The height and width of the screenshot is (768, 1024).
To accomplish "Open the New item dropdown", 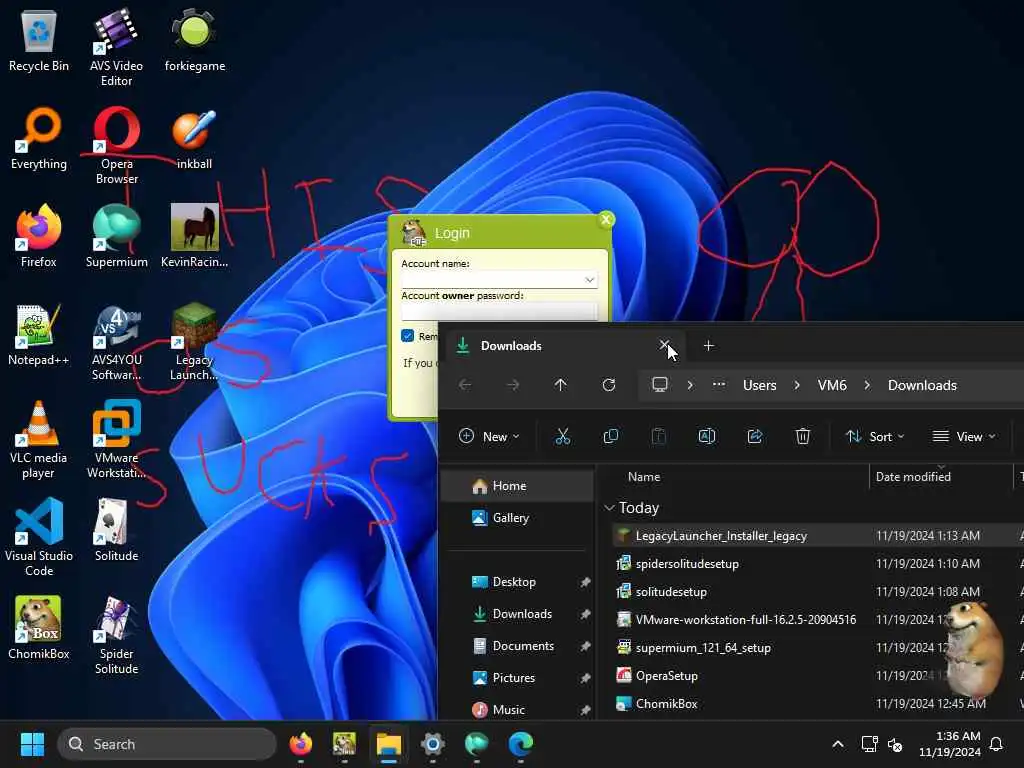I will tap(489, 436).
